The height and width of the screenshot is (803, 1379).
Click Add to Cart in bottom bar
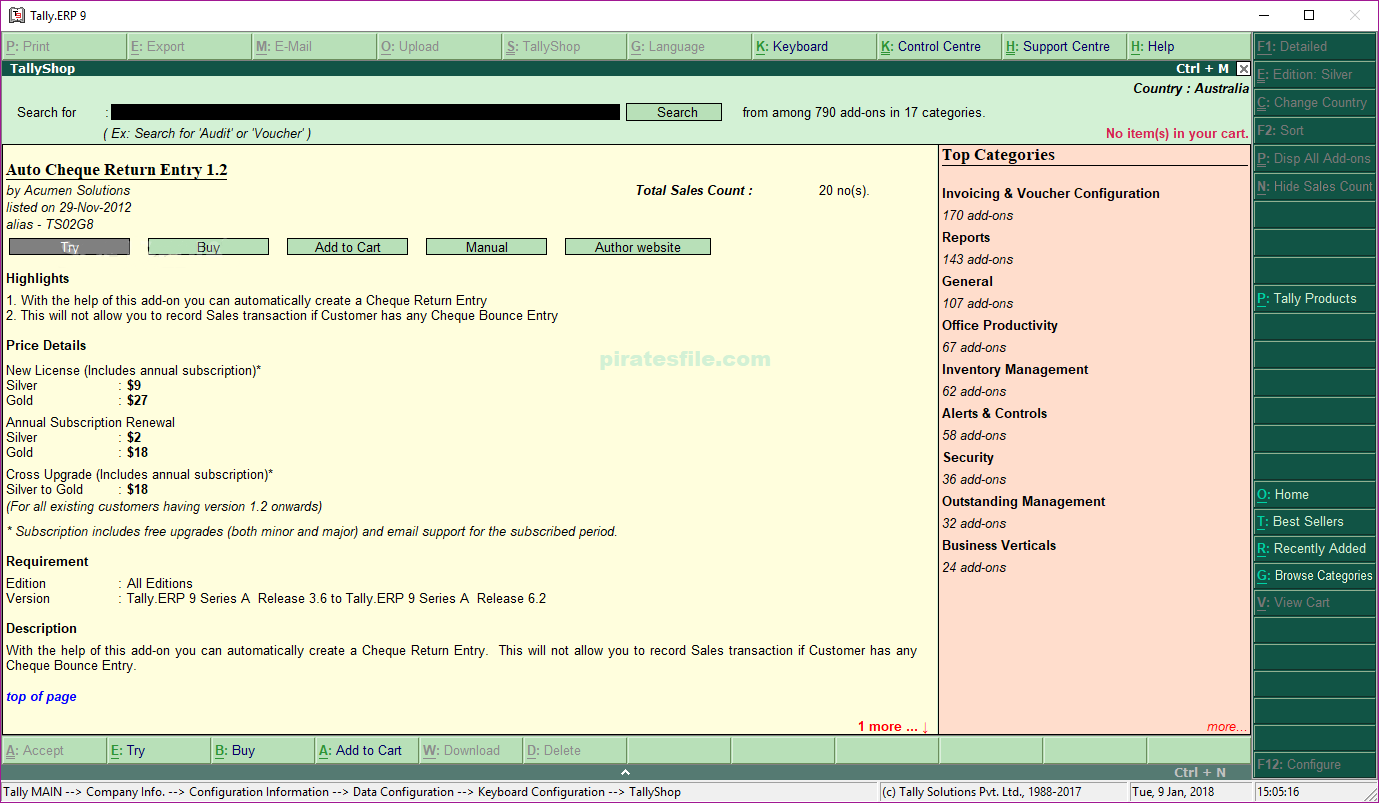coord(366,750)
